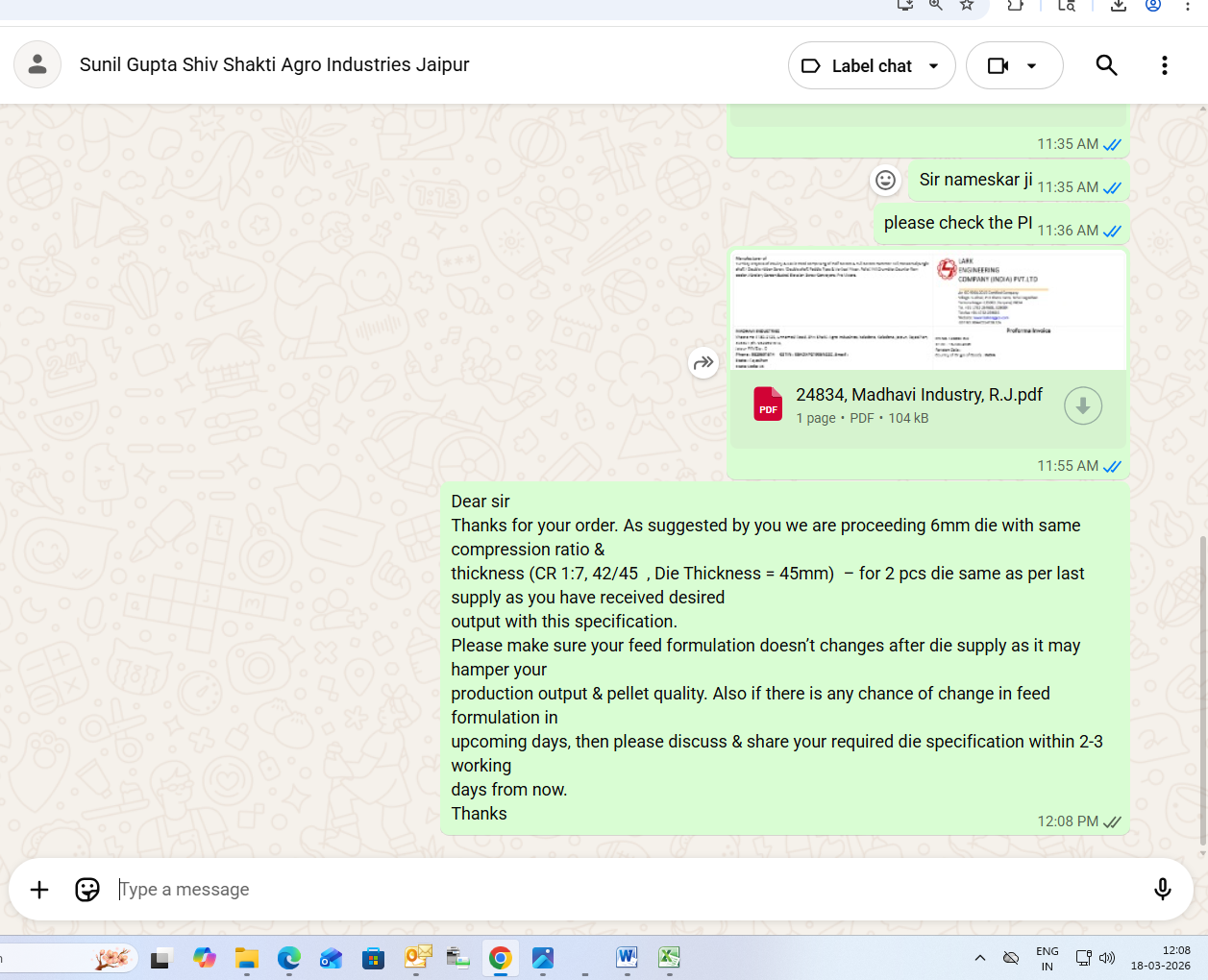Toggle the ENG IN language indicator
The width and height of the screenshot is (1208, 980).
pos(1047,958)
